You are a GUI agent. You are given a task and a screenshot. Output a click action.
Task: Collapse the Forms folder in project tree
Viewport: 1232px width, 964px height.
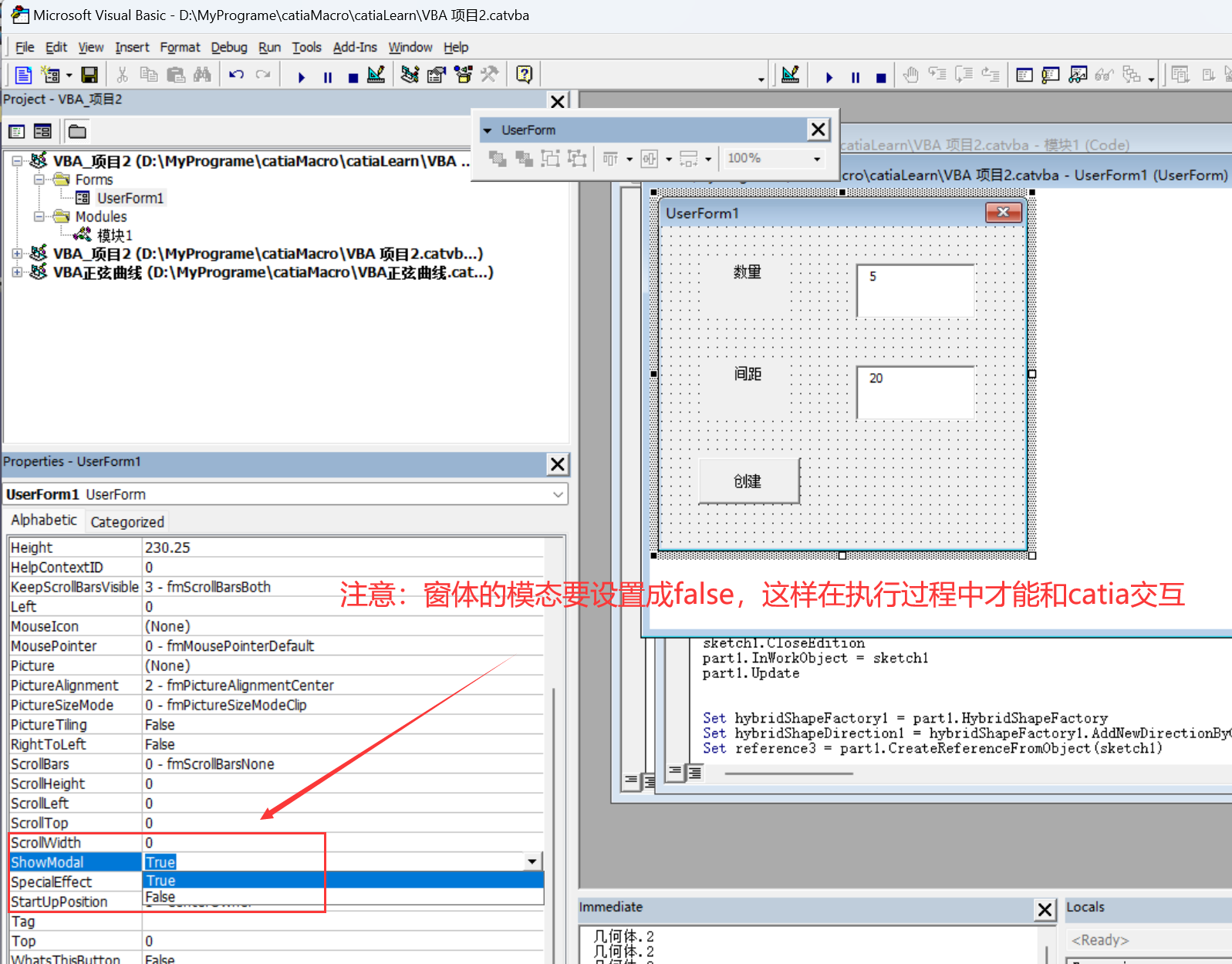39,179
